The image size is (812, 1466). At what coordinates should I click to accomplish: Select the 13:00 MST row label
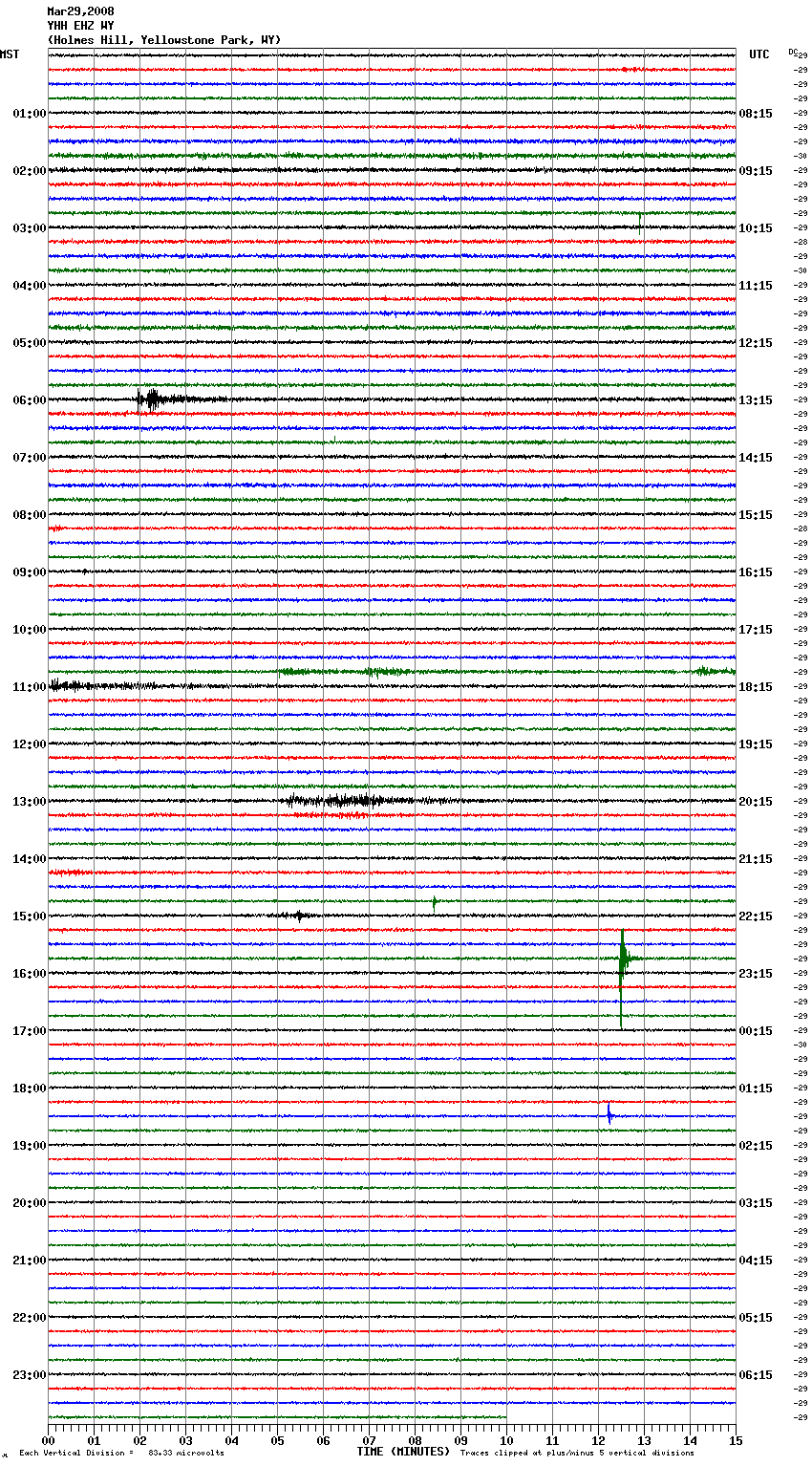click(x=29, y=802)
